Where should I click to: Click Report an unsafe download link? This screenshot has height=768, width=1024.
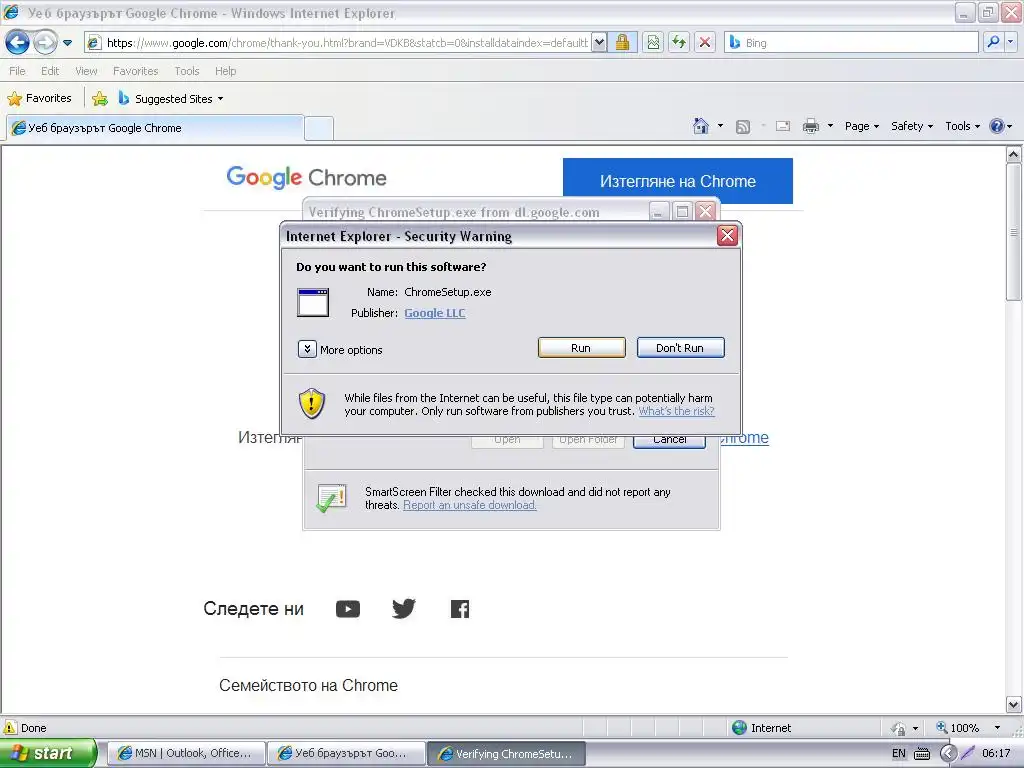click(470, 505)
